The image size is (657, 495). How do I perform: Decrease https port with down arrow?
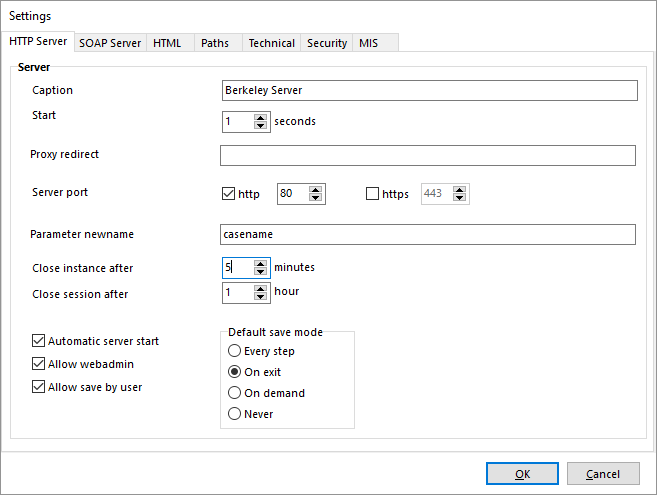(x=460, y=198)
